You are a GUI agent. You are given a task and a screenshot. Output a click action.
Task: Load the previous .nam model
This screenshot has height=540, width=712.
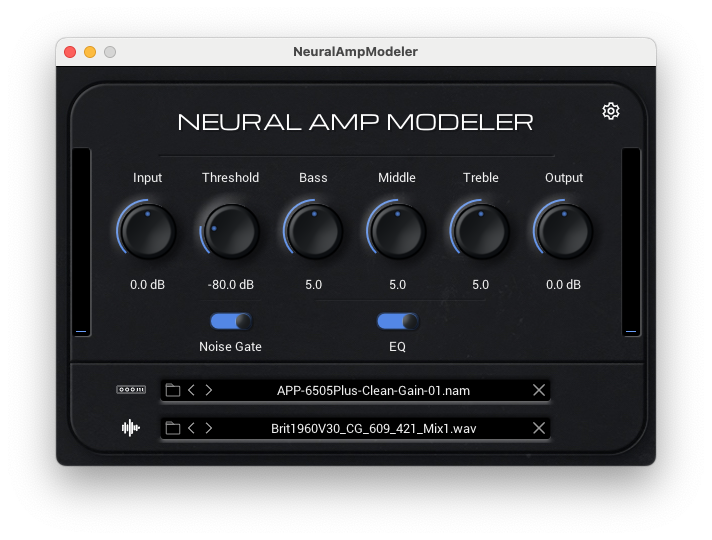192,390
